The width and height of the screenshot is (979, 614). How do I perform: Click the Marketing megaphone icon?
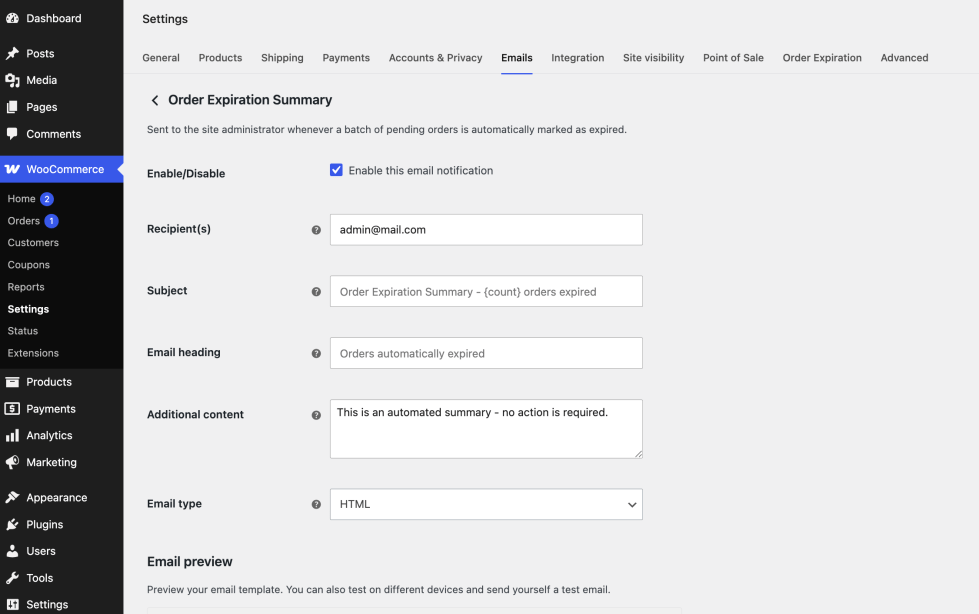pos(12,462)
